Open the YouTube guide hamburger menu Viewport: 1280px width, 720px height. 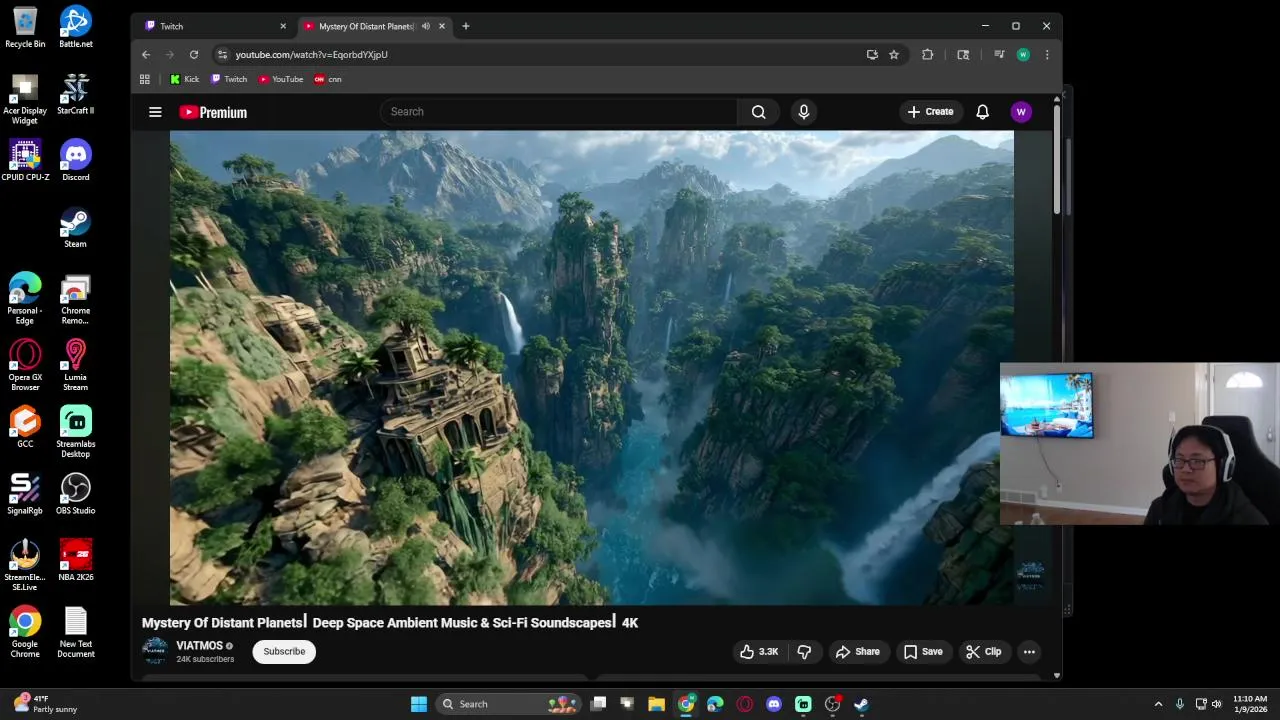(155, 112)
